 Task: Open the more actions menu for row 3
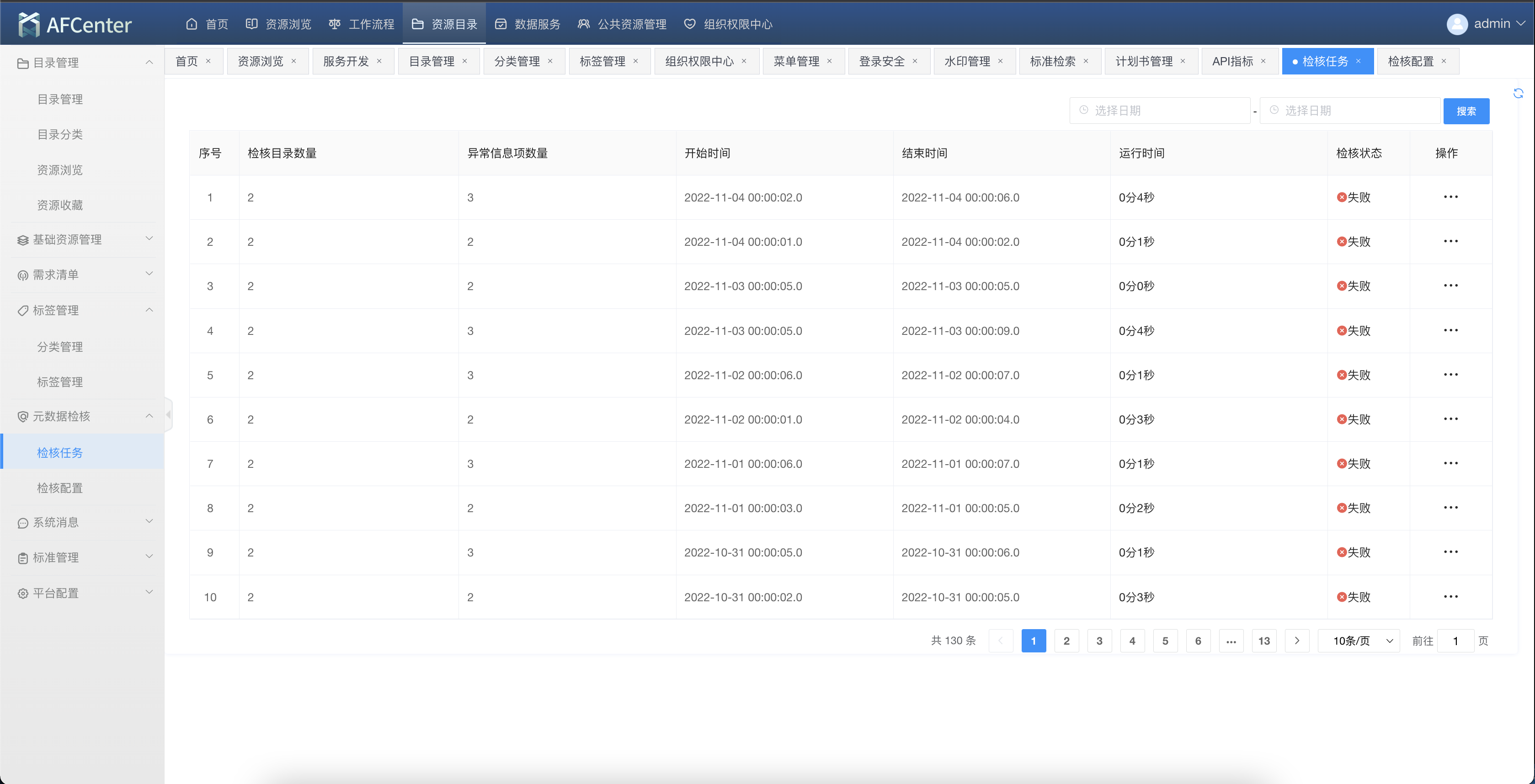pyautogui.click(x=1450, y=286)
